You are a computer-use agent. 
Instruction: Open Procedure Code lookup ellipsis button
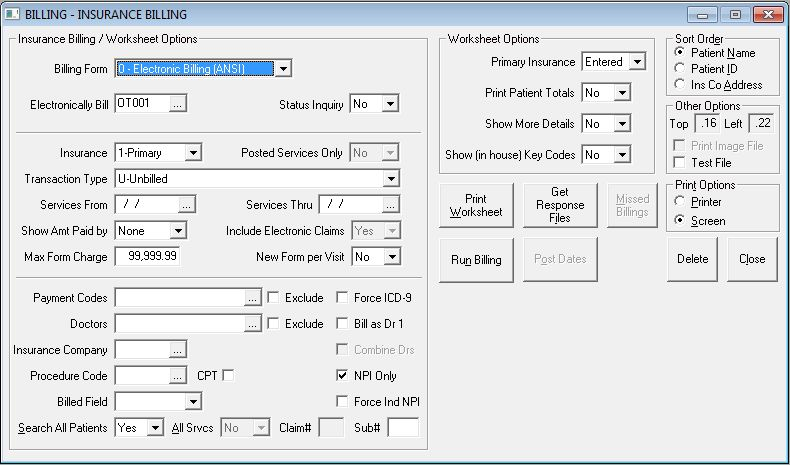click(x=177, y=376)
